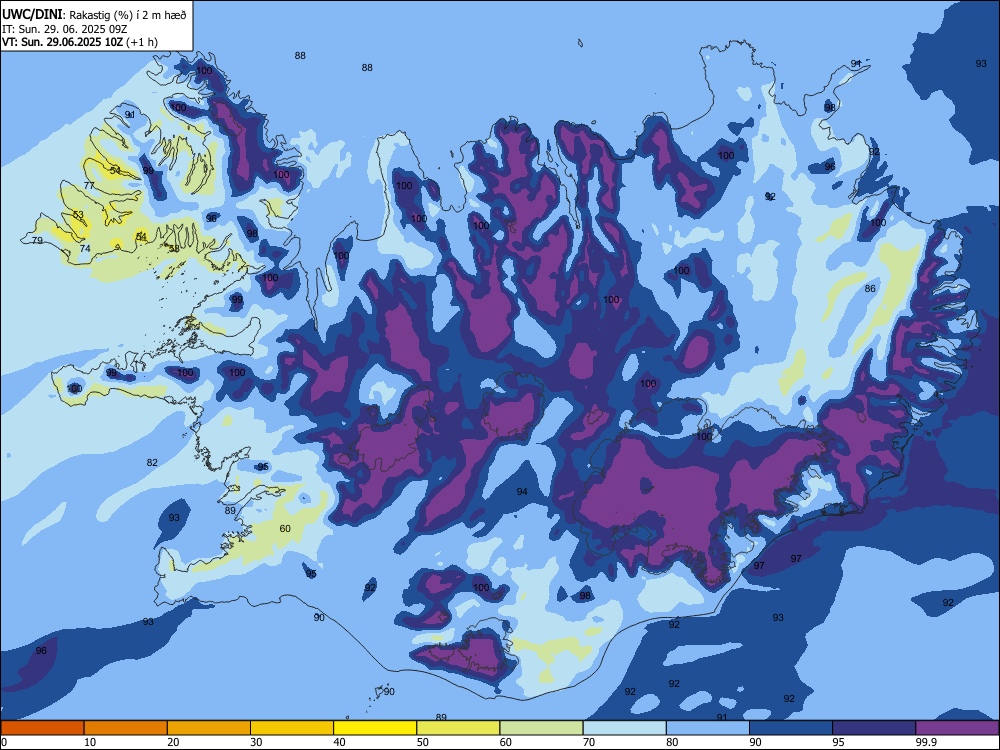The height and width of the screenshot is (750, 1000).
Task: Click the 'UWC/DINI' title text
Action: coord(32,15)
